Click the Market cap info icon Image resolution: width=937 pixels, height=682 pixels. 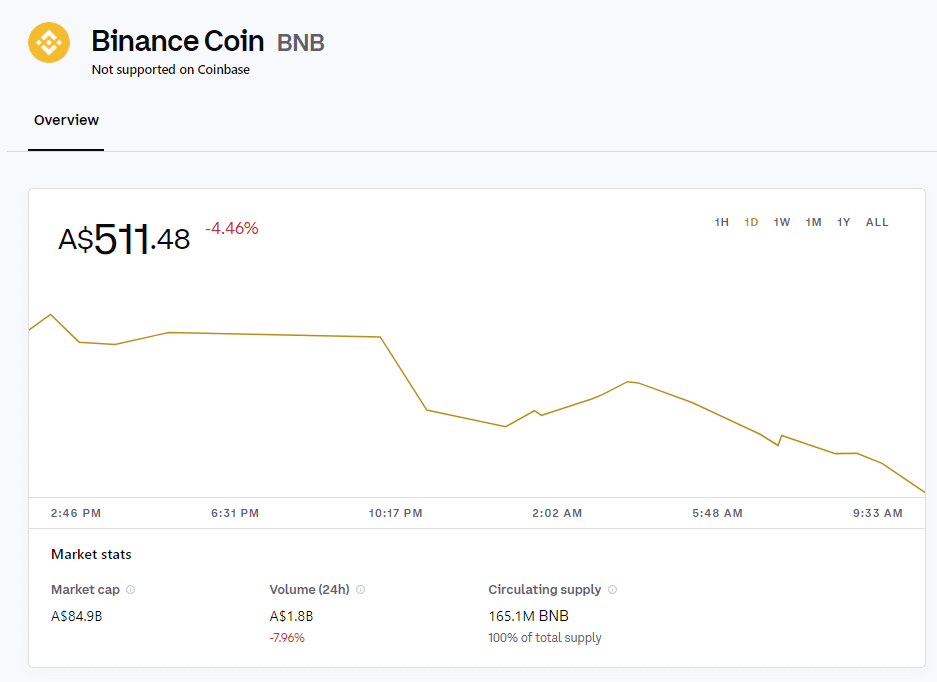(130, 589)
